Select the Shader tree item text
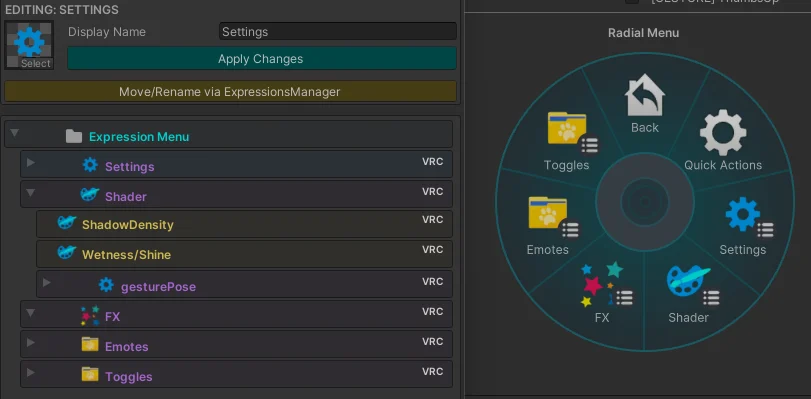This screenshot has width=811, height=399. 126,197
